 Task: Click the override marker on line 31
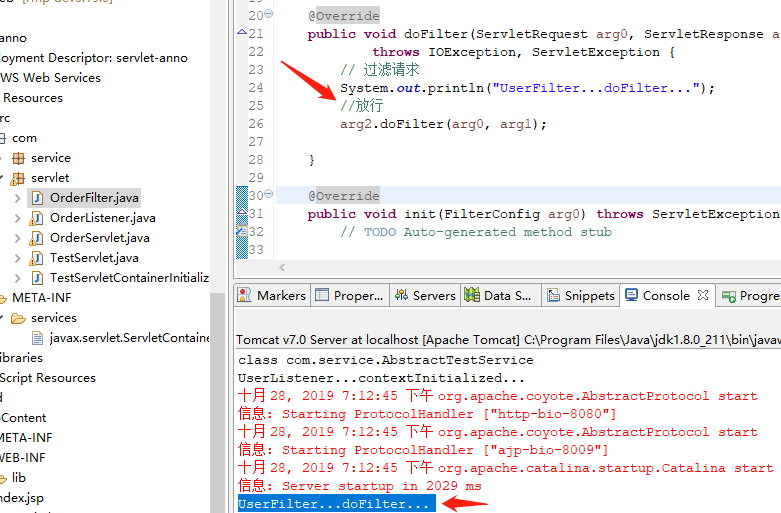(242, 212)
